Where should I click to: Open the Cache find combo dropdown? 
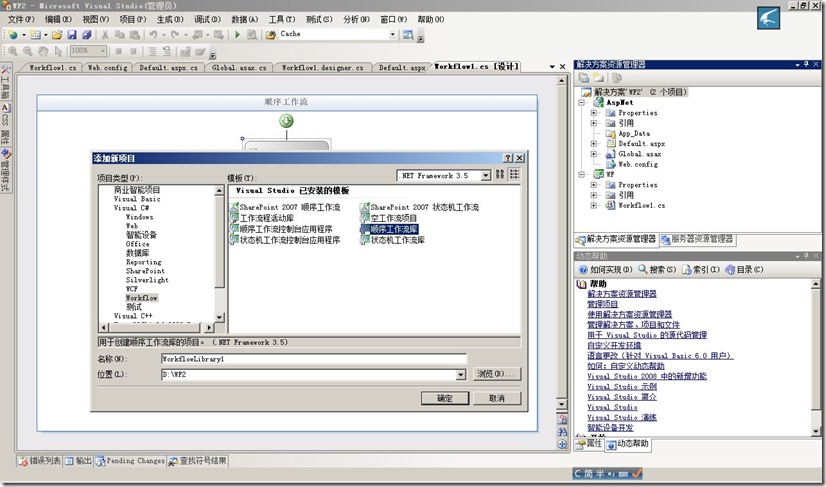(392, 34)
